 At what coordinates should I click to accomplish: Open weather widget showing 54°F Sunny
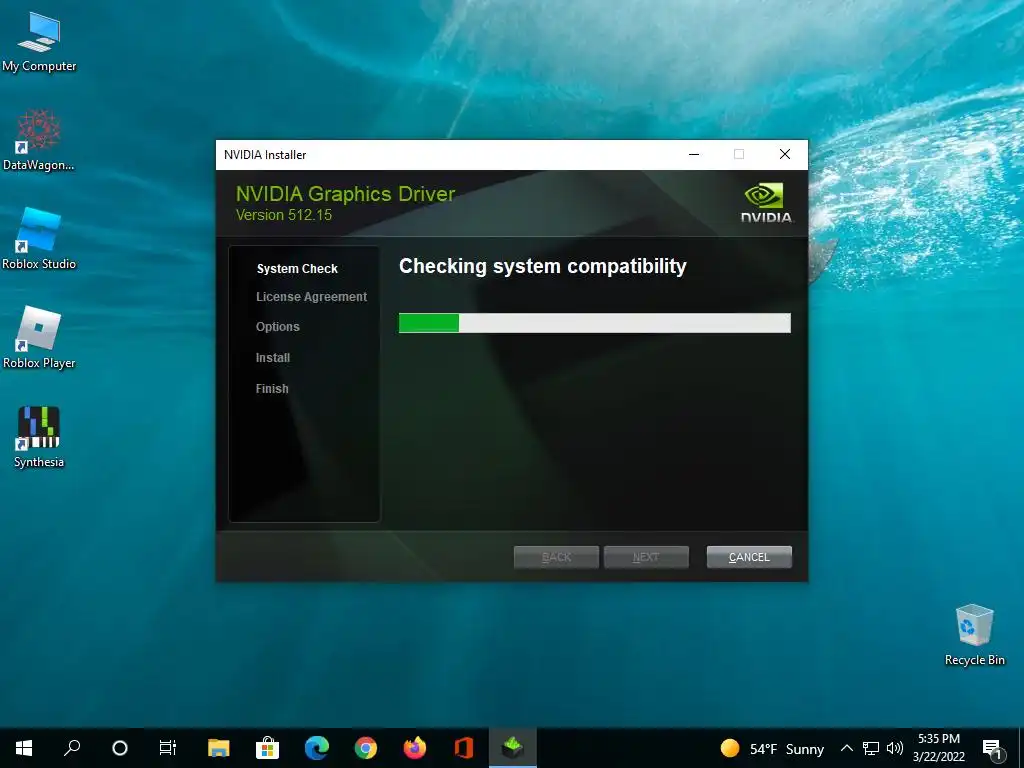coord(772,748)
